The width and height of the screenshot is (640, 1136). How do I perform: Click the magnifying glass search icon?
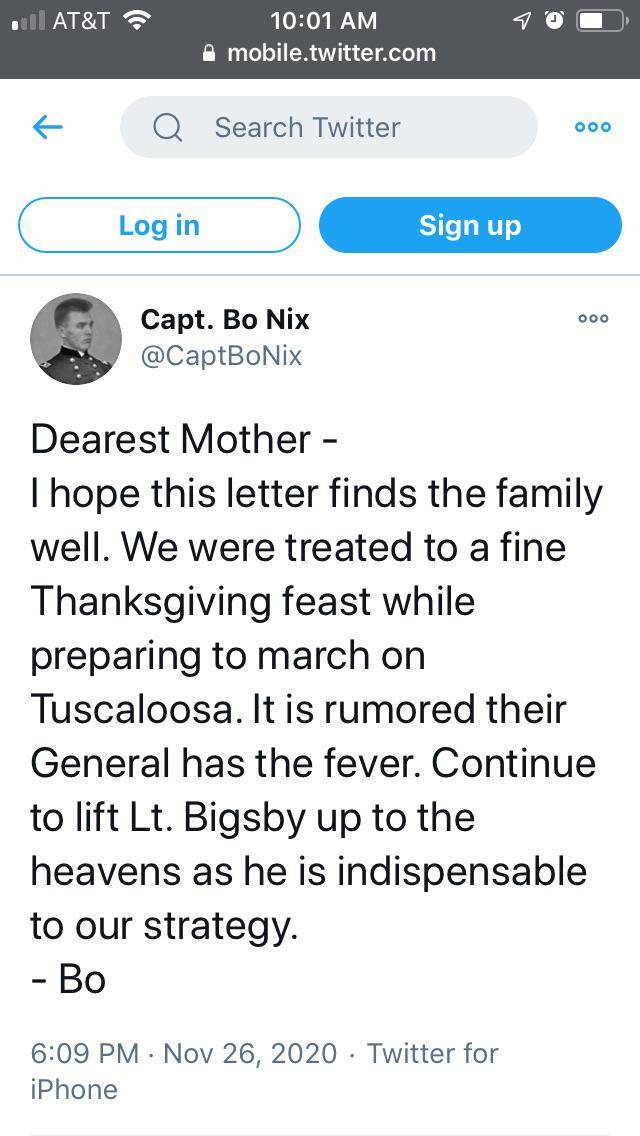tap(167, 127)
